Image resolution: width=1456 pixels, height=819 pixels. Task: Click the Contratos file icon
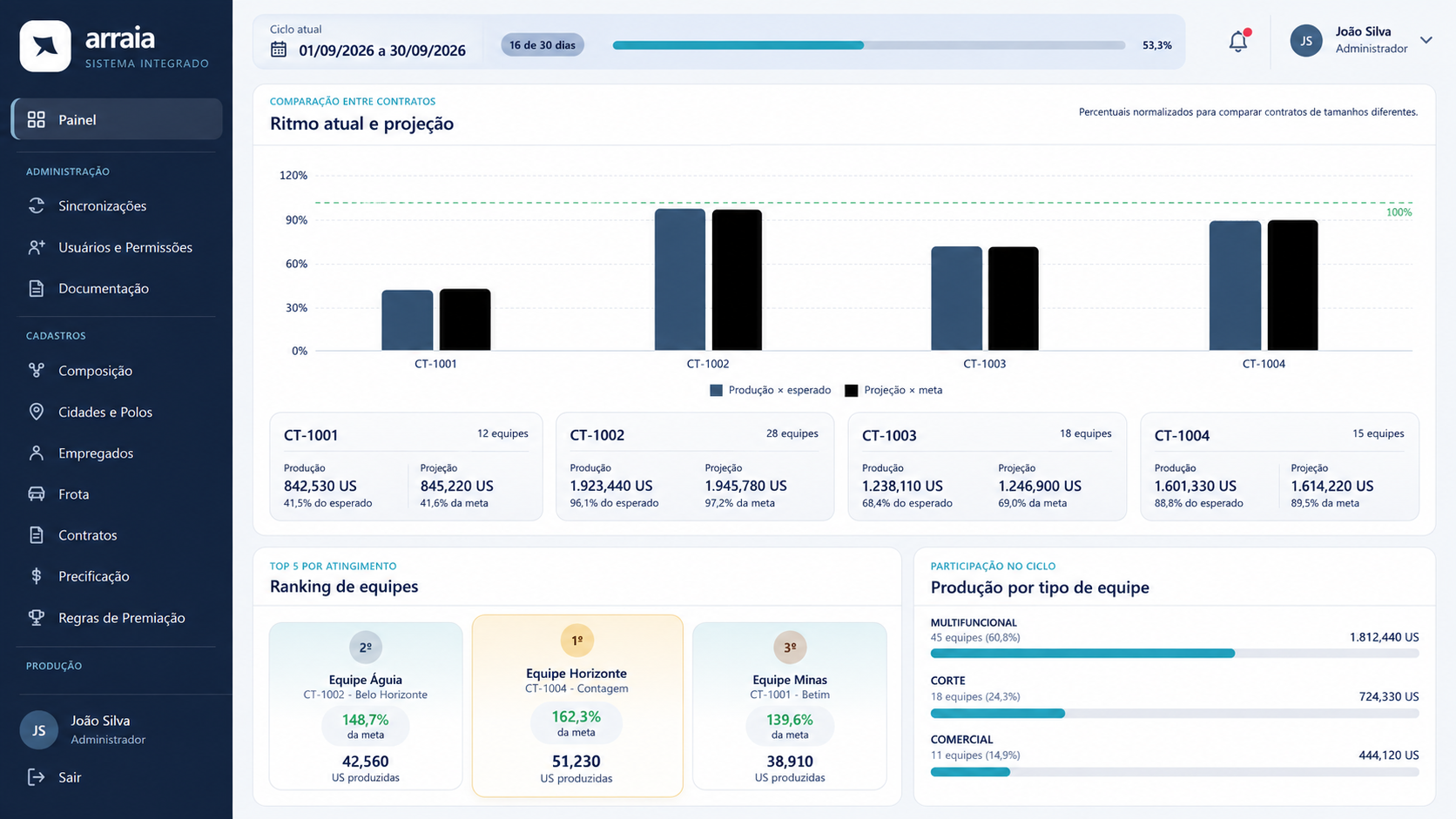[x=37, y=535]
